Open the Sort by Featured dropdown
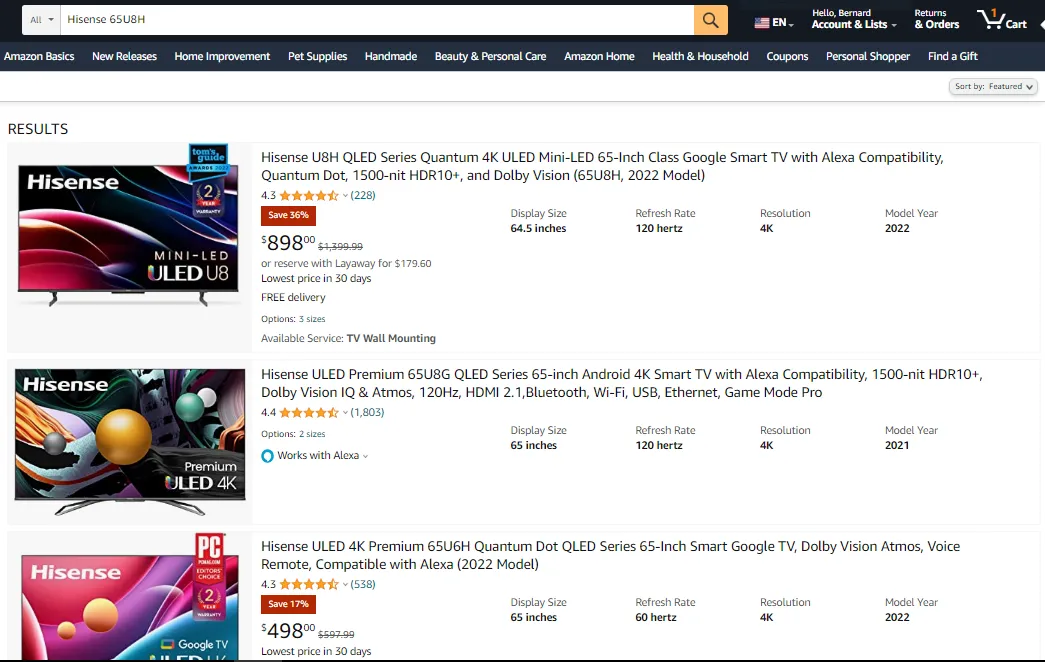Image resolution: width=1045 pixels, height=662 pixels. pyautogui.click(x=993, y=87)
